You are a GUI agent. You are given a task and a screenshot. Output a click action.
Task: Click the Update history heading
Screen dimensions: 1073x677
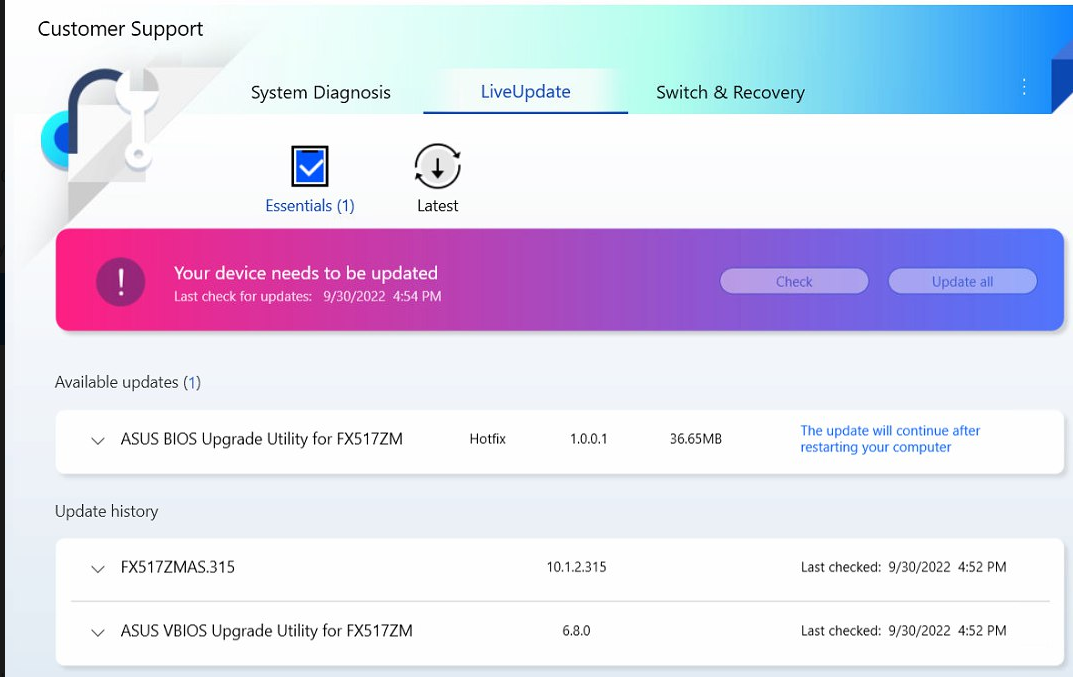(x=106, y=511)
